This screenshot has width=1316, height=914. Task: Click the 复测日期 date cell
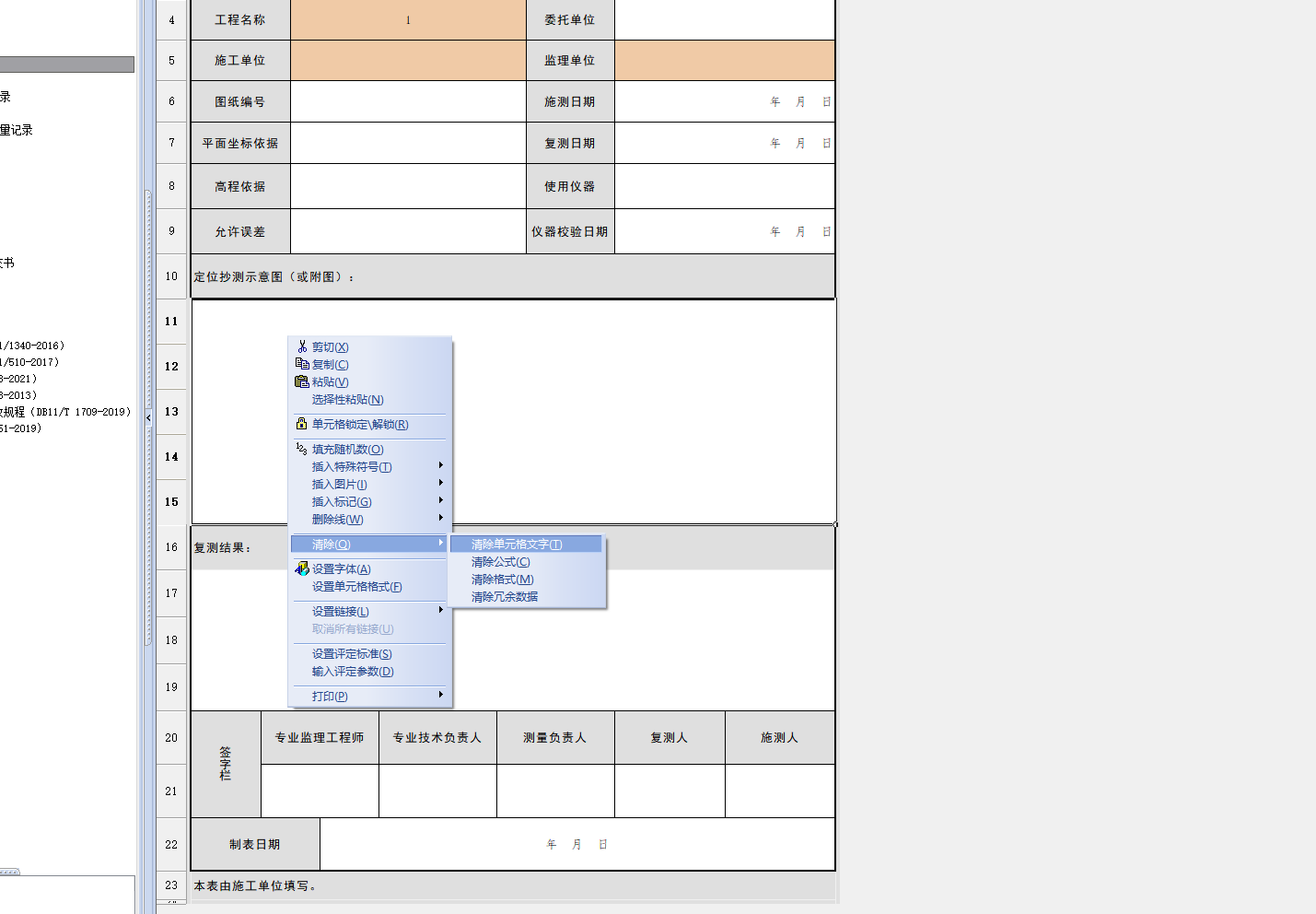click(725, 143)
